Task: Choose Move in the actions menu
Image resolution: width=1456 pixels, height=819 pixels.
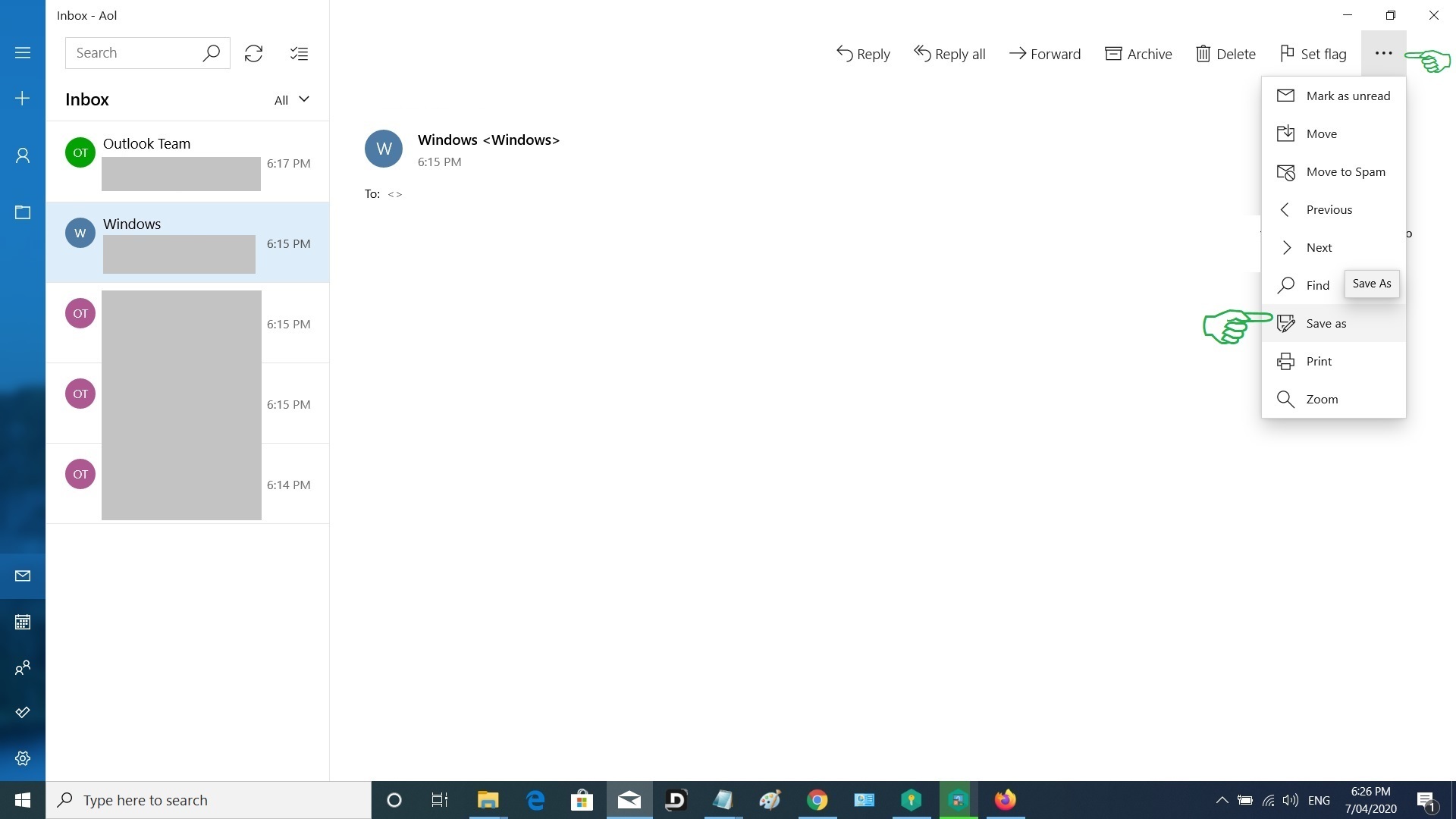Action: click(1333, 133)
